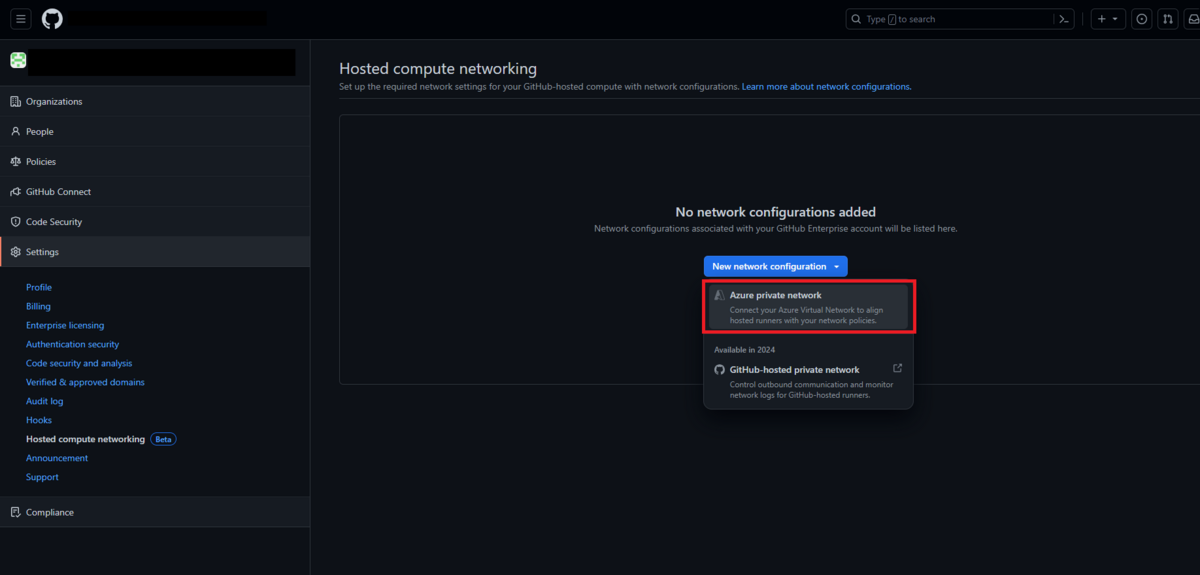Click the Azure logo icon in dropdown
1200x575 pixels.
(x=719, y=296)
